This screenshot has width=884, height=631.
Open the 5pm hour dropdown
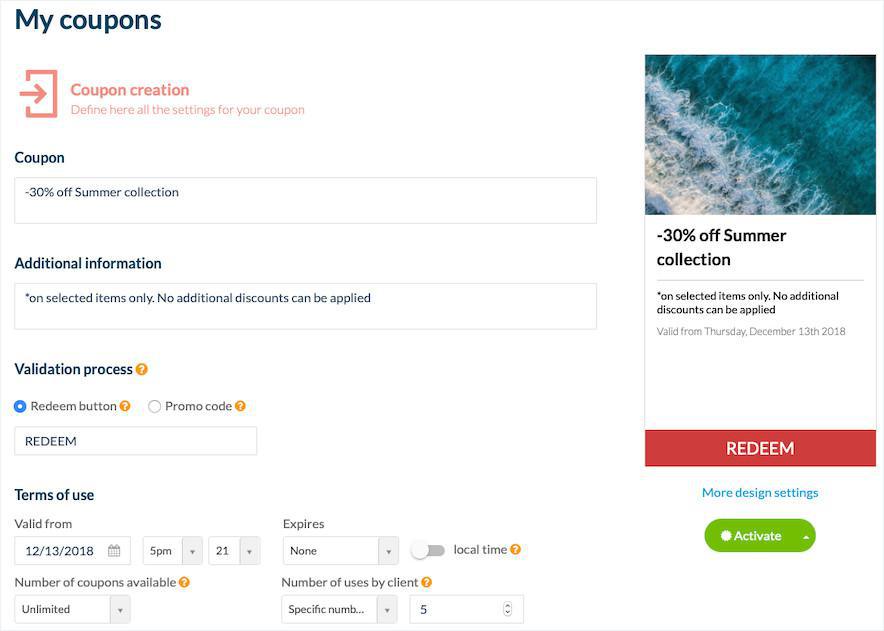pyautogui.click(x=172, y=551)
